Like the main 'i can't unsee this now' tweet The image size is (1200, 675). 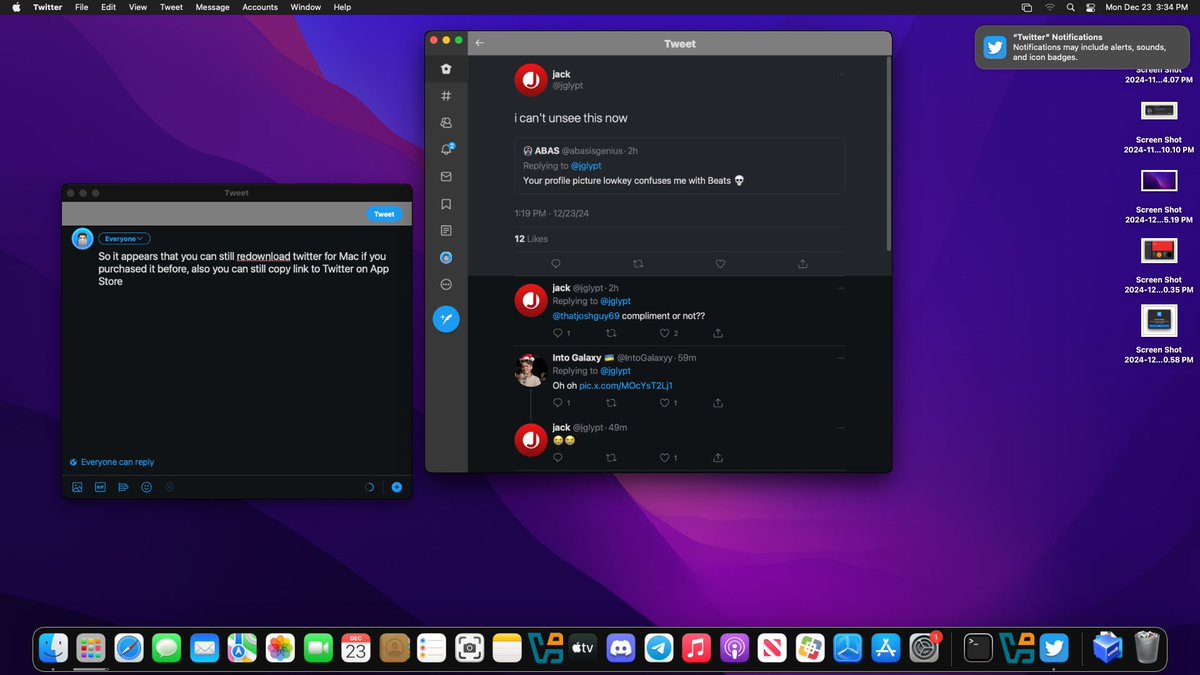click(x=720, y=264)
